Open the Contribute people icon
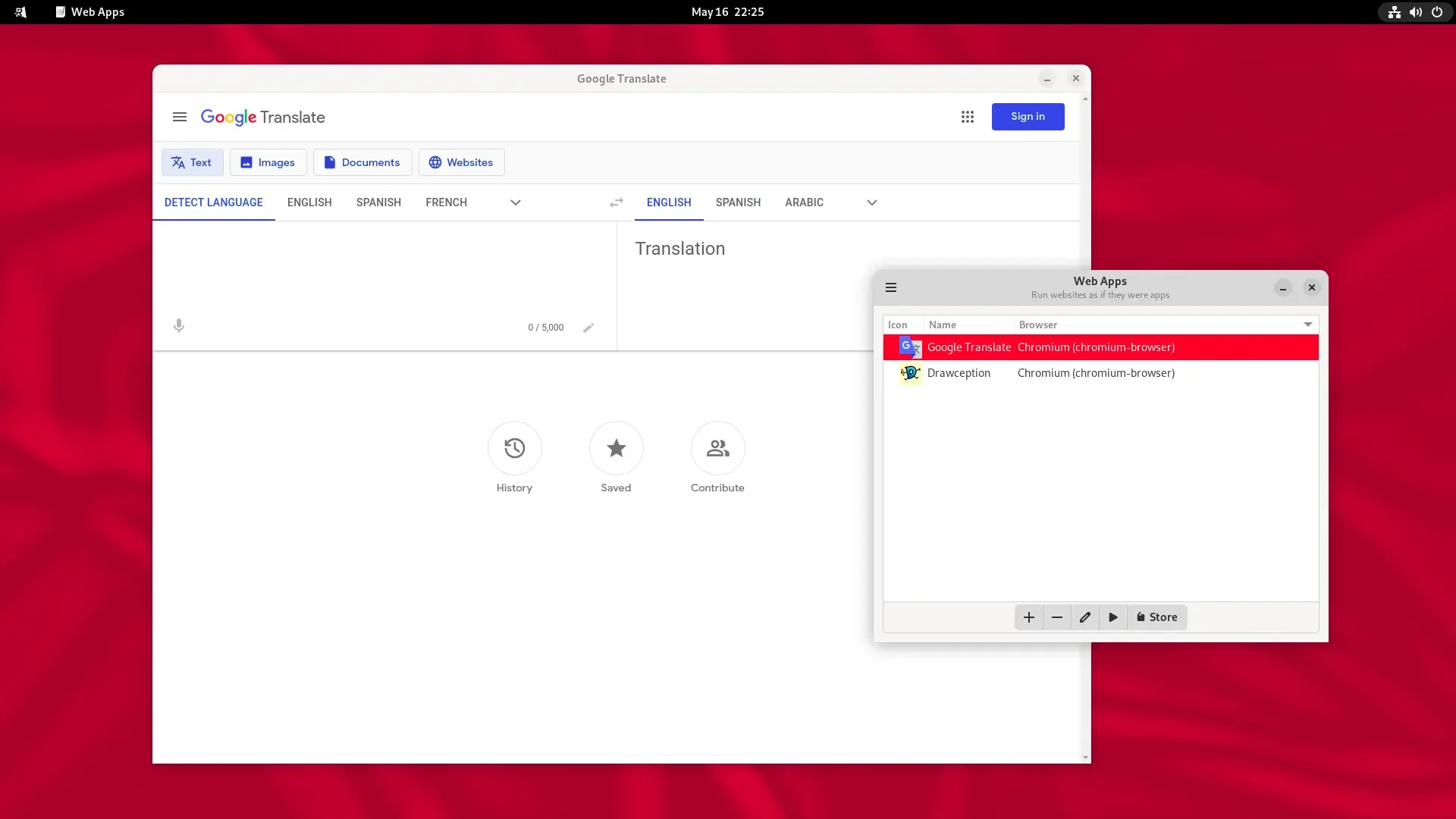 pos(718,448)
